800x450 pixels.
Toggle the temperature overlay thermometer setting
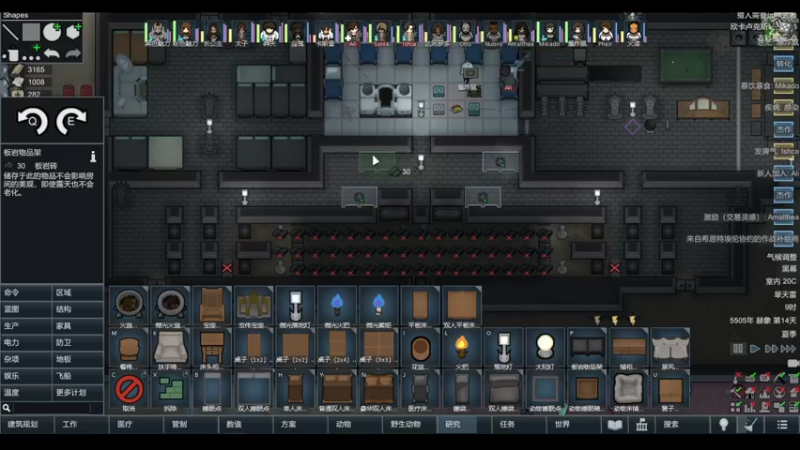coord(736,378)
